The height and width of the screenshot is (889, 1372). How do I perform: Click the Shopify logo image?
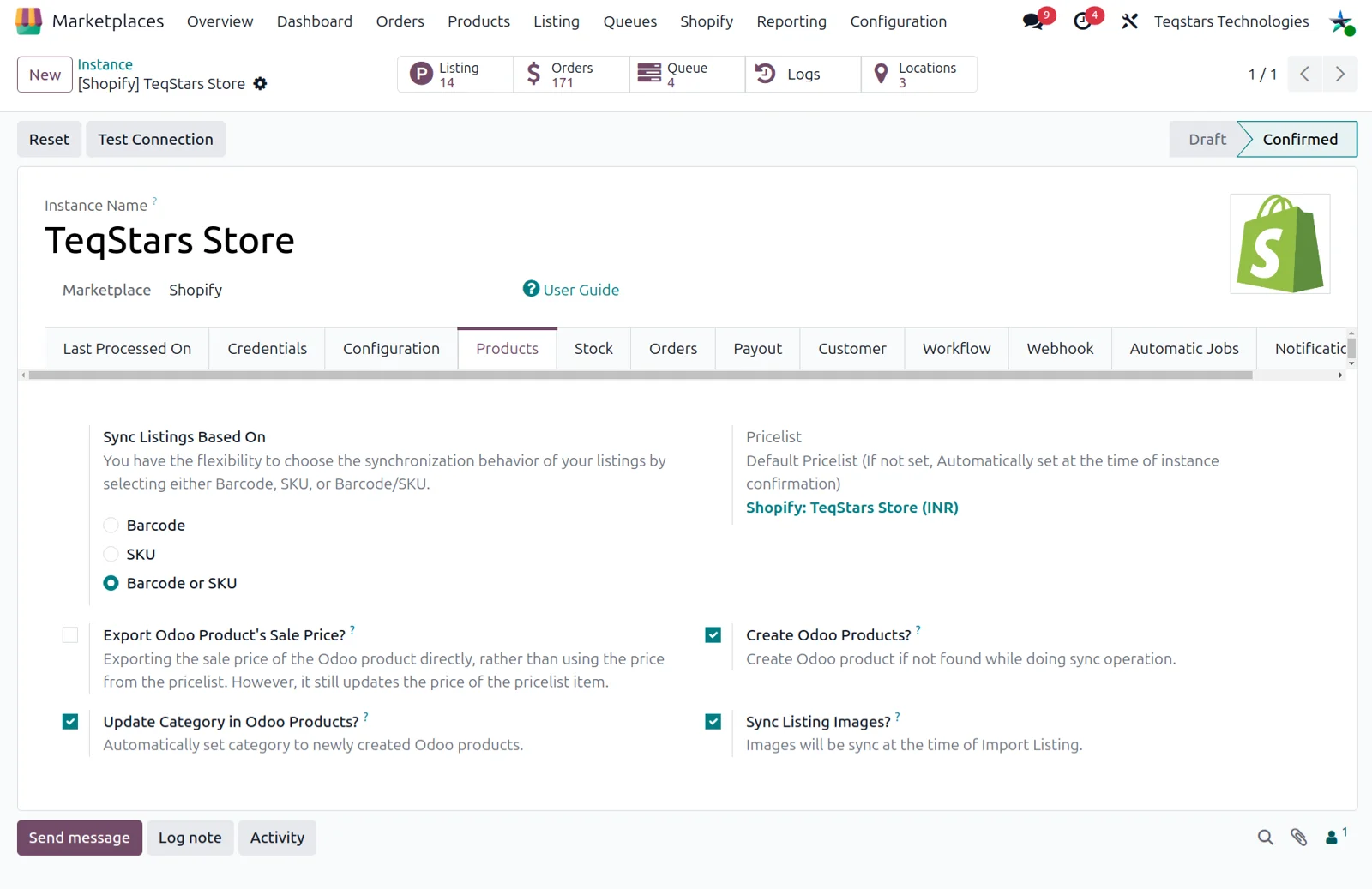1280,243
